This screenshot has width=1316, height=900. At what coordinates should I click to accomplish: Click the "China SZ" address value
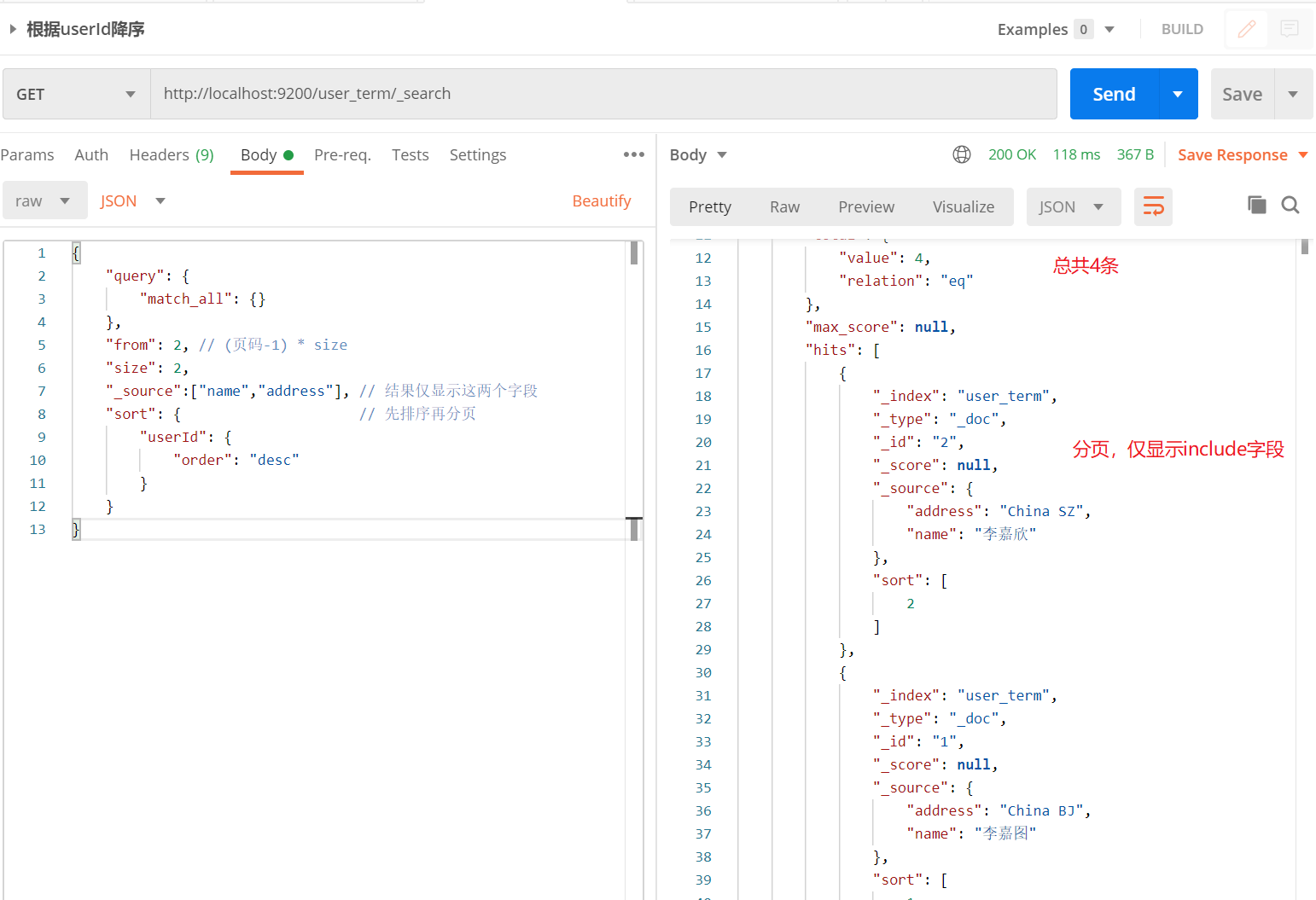click(1041, 511)
